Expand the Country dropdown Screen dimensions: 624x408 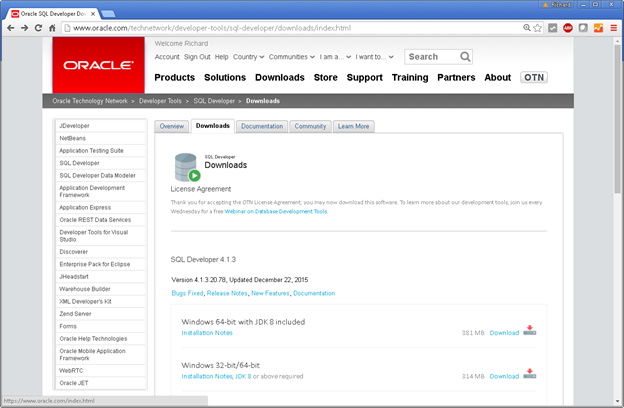click(248, 57)
